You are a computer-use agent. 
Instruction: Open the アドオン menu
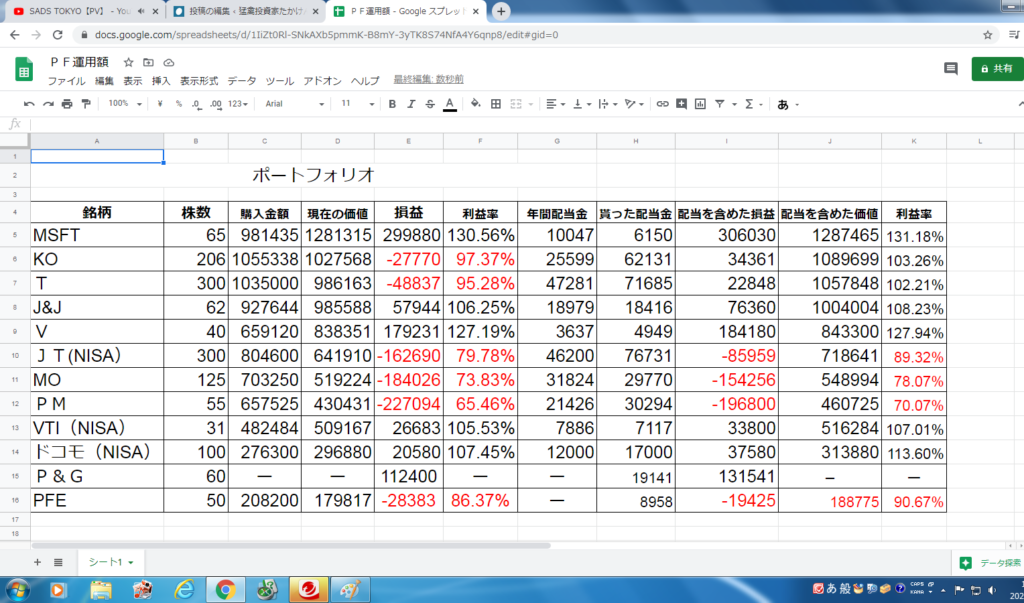pos(323,81)
